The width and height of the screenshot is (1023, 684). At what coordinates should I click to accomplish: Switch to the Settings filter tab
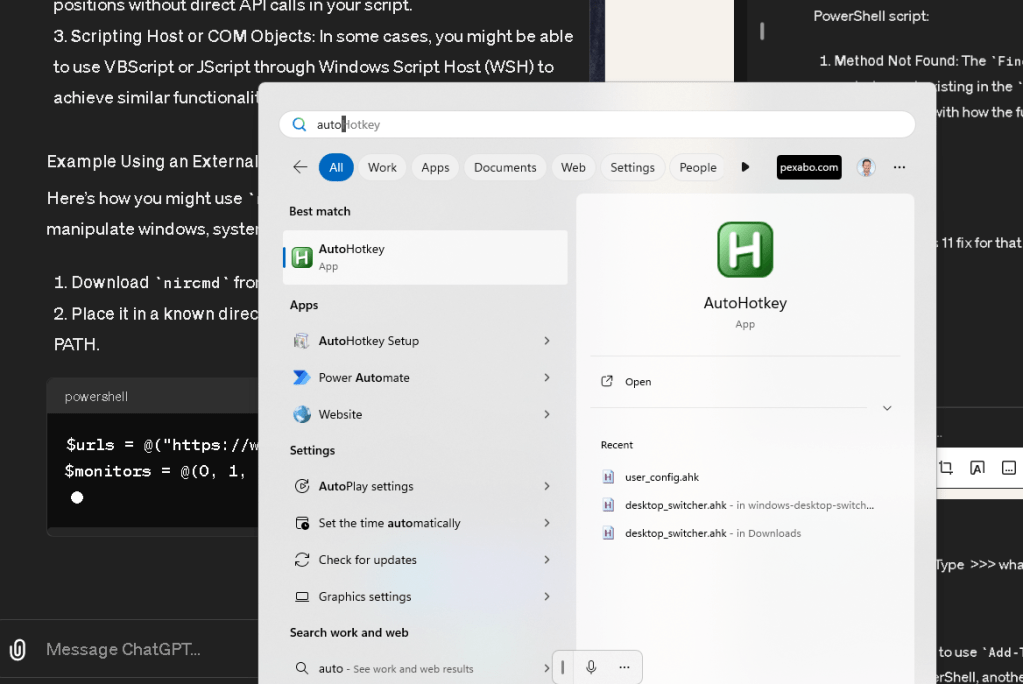point(632,167)
